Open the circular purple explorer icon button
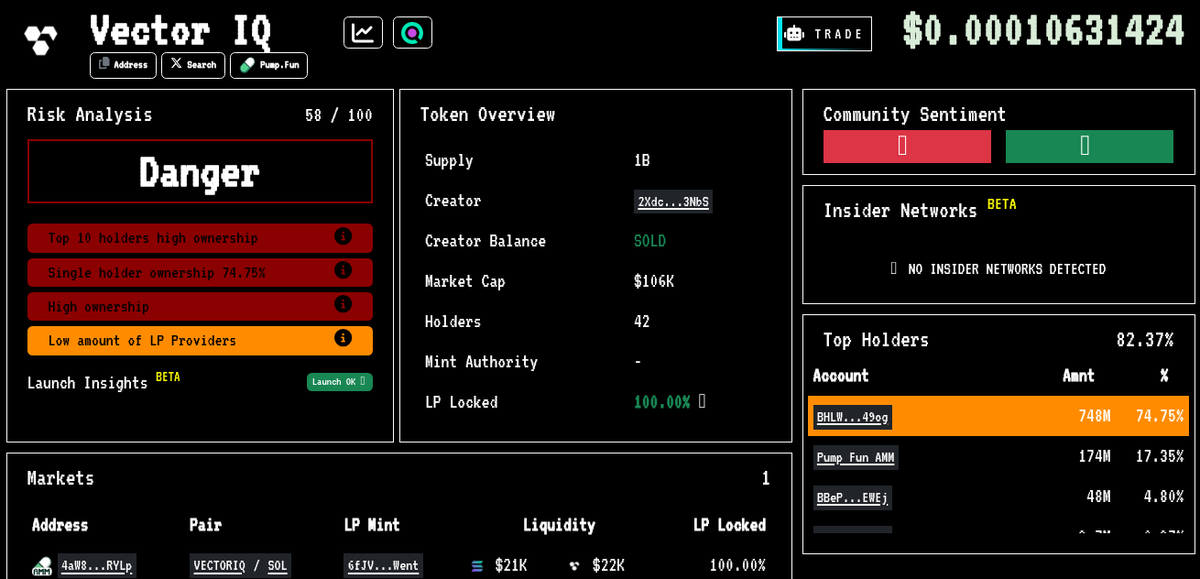This screenshot has height=579, width=1200. click(412, 33)
